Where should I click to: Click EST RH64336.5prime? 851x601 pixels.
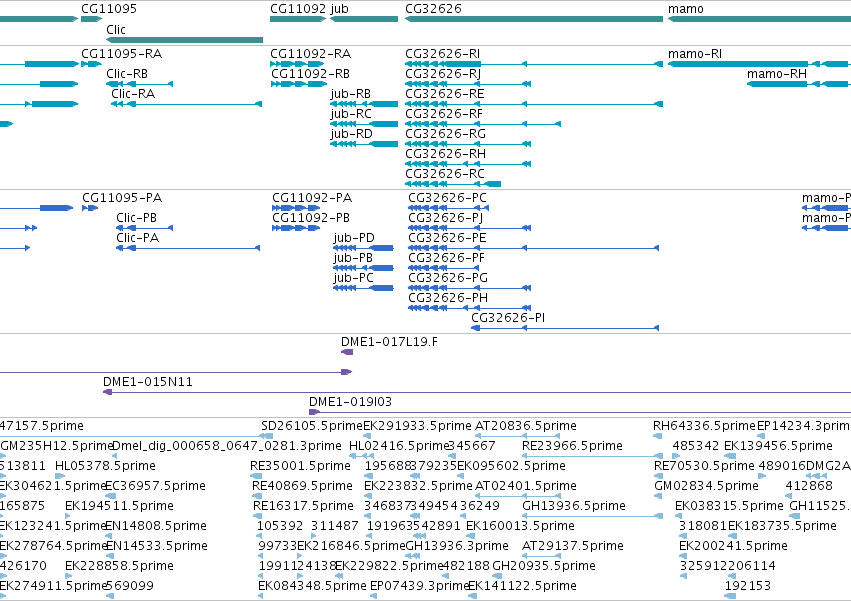pos(657,436)
